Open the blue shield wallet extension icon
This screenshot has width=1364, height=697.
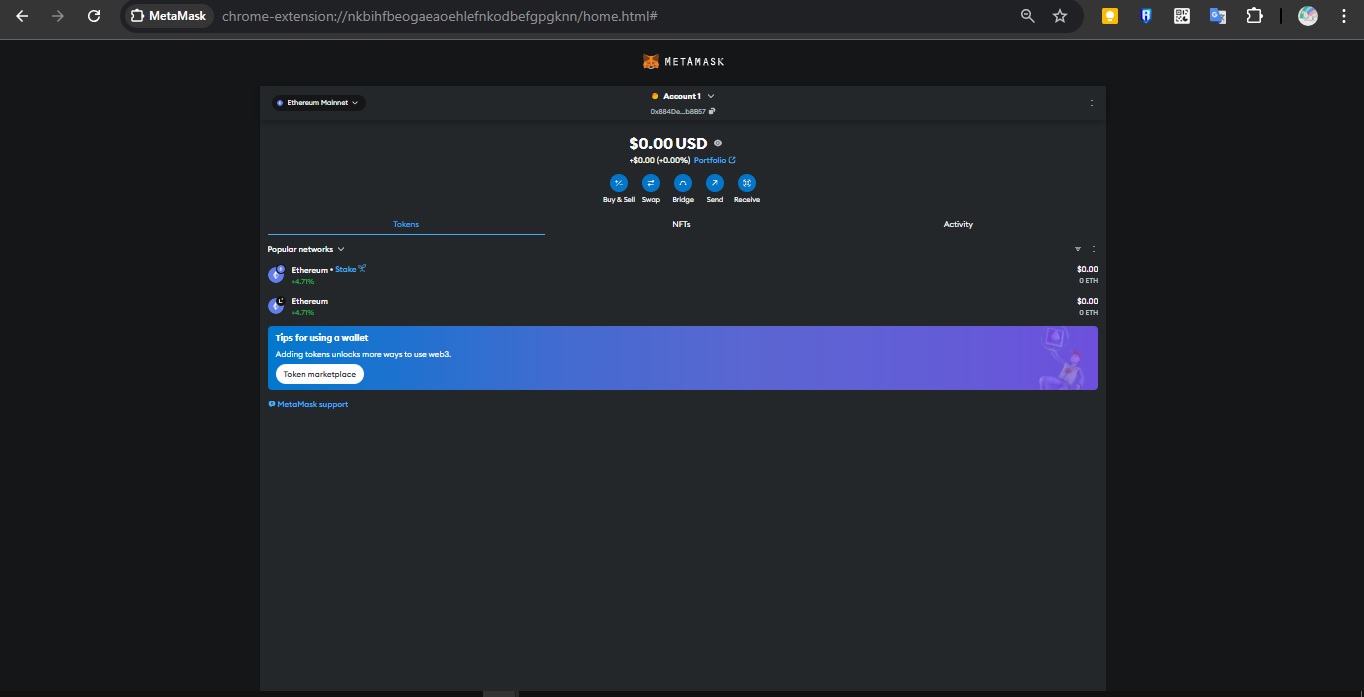point(1146,16)
